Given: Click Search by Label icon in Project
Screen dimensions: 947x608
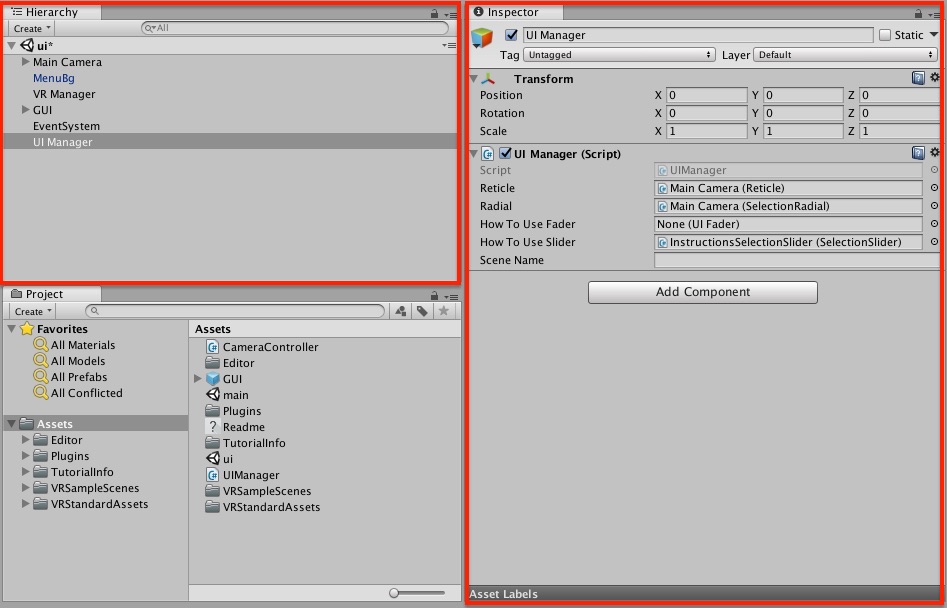Looking at the screenshot, I should [x=422, y=311].
